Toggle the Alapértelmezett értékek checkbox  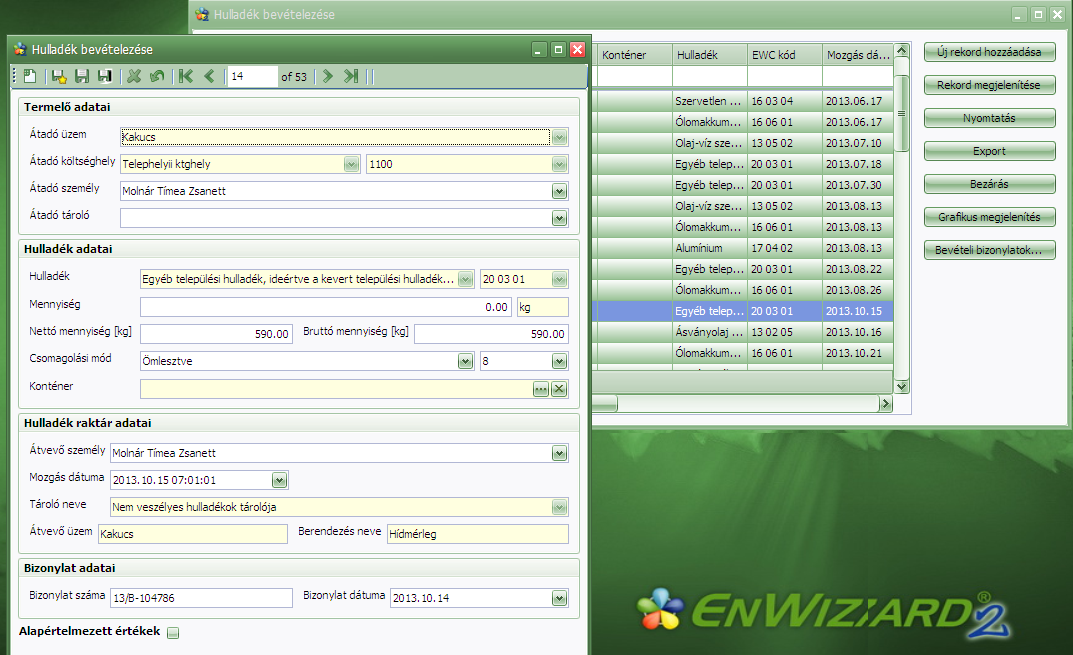click(173, 632)
